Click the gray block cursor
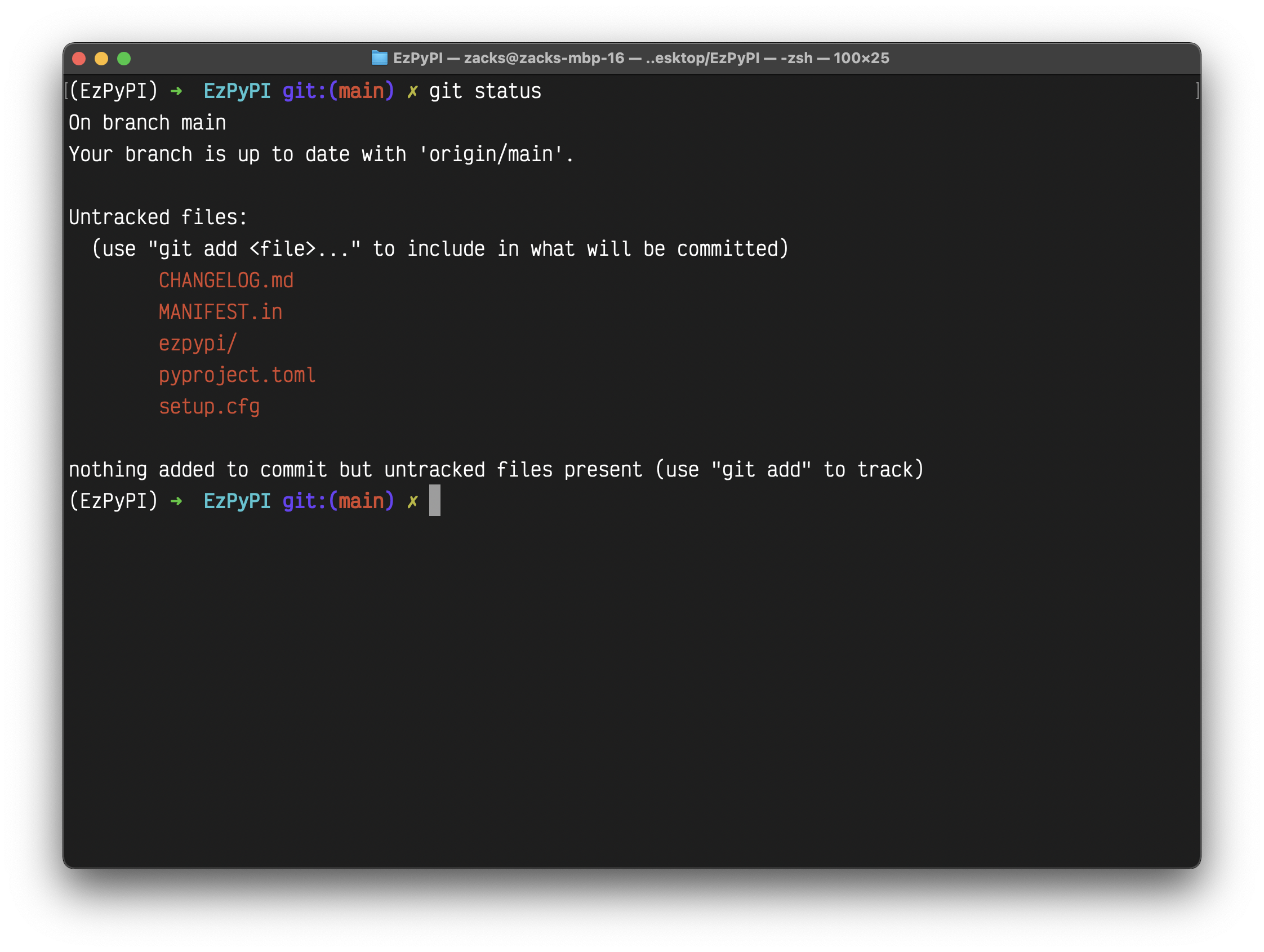 [435, 501]
